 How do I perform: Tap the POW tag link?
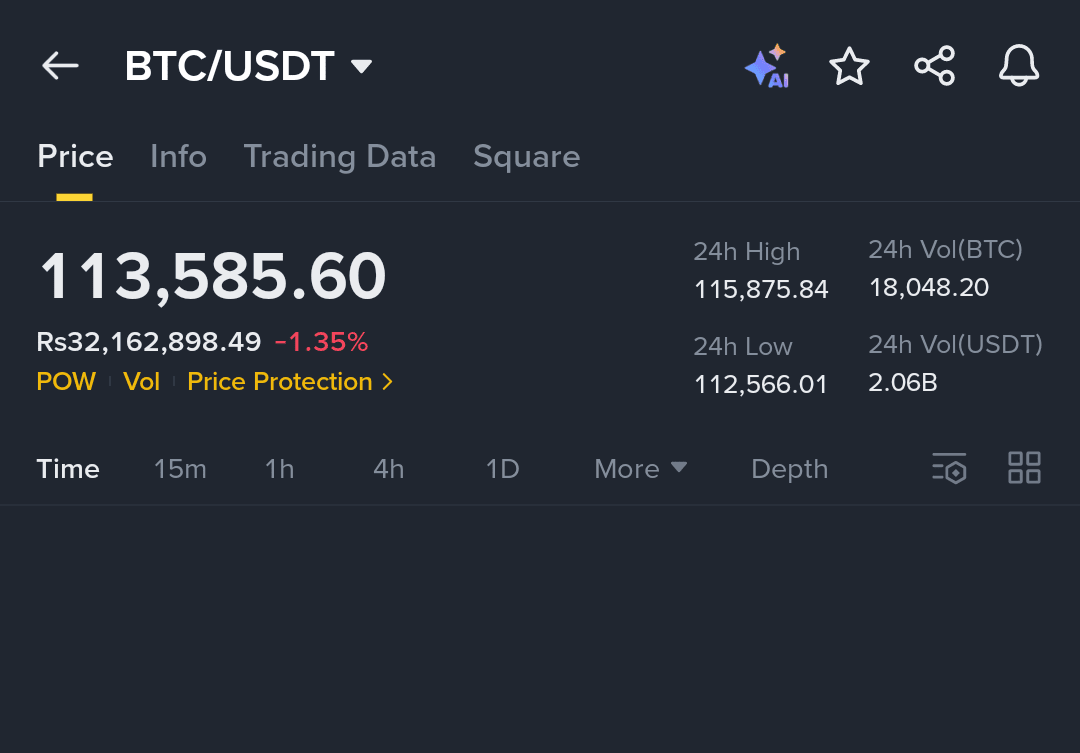[x=66, y=382]
